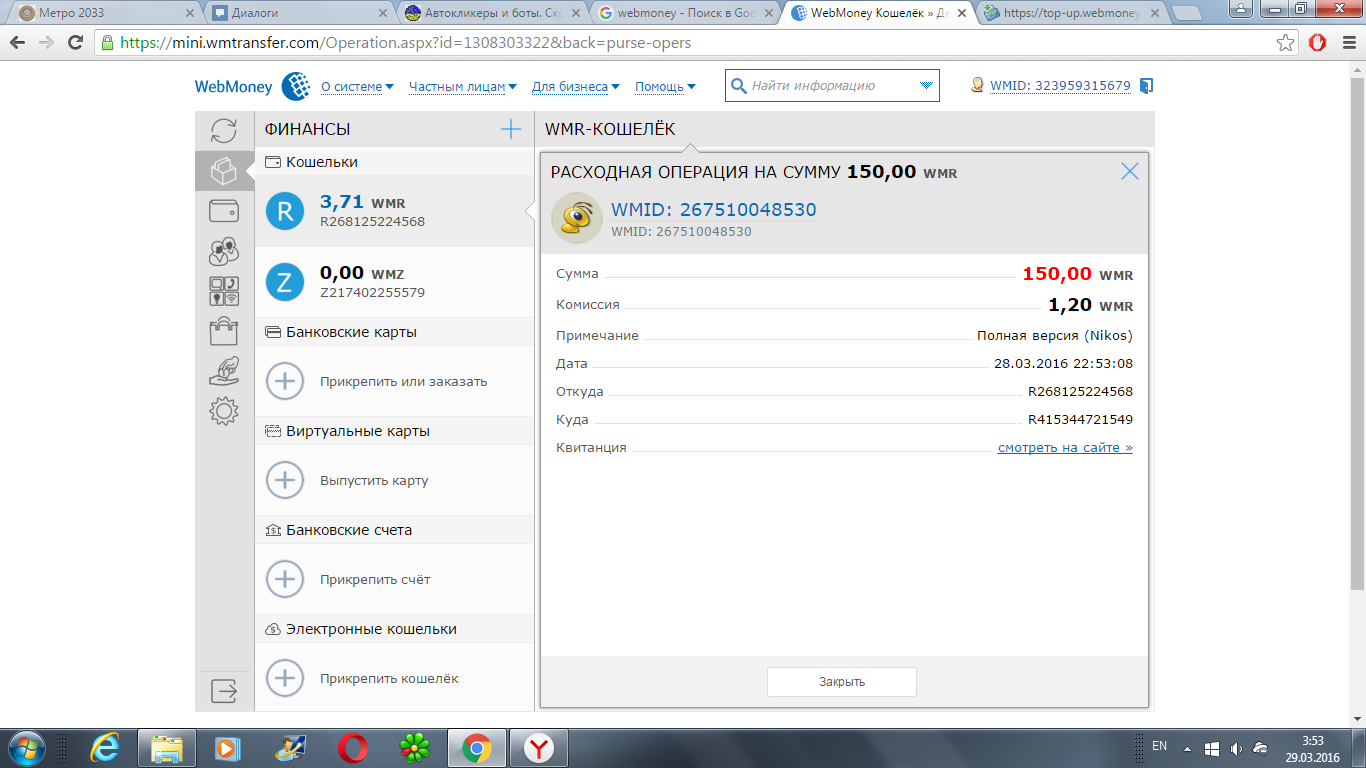This screenshot has height=768, width=1366.
Task: Open the search box dropdown arrow
Action: 926,86
